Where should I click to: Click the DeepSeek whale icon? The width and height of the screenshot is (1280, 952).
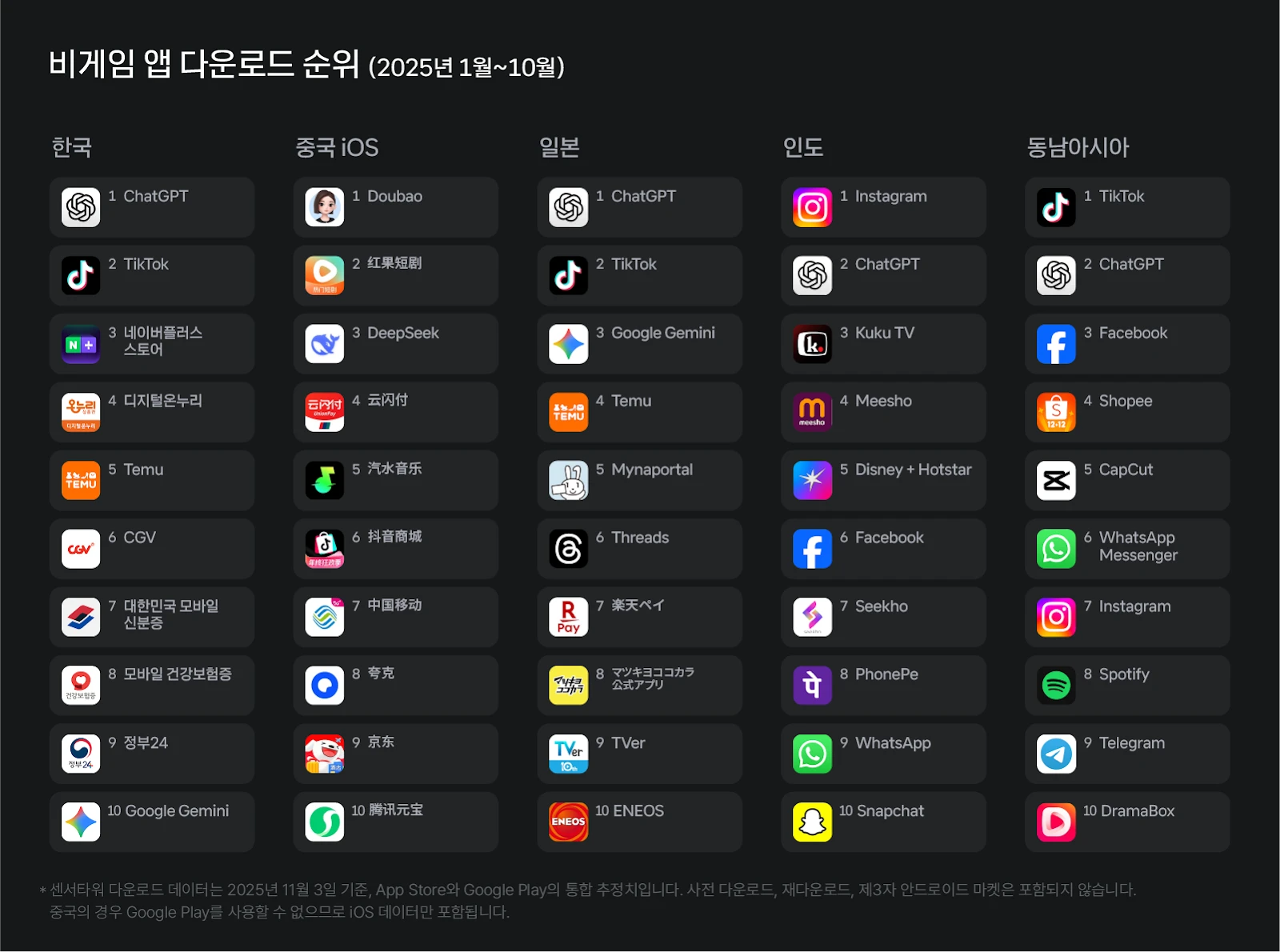pyautogui.click(x=325, y=344)
